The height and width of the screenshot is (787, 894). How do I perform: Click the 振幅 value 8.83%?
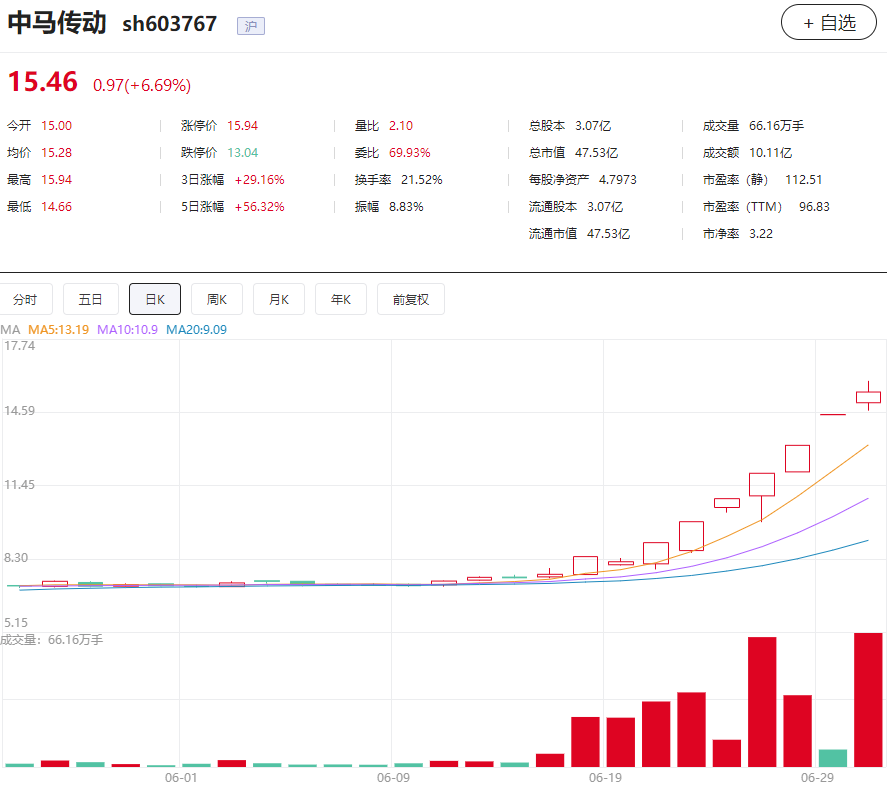(406, 206)
